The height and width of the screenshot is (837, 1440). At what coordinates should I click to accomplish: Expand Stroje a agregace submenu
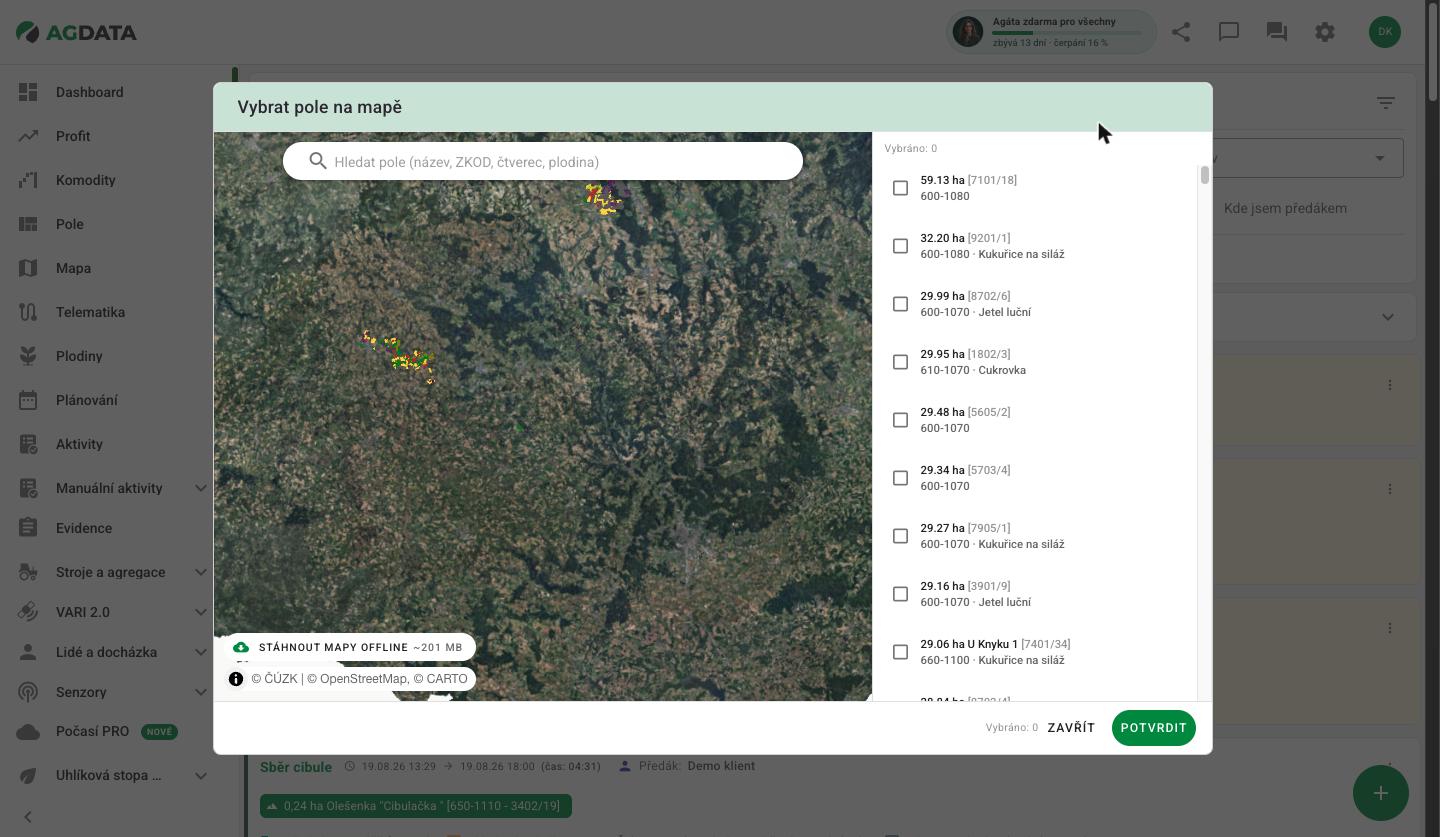point(200,572)
